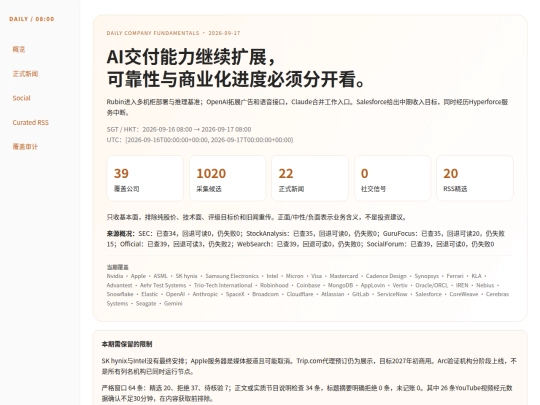Click OpenAI in the coverage list
Image resolution: width=540 pixels, height=405 pixels.
click(175, 294)
